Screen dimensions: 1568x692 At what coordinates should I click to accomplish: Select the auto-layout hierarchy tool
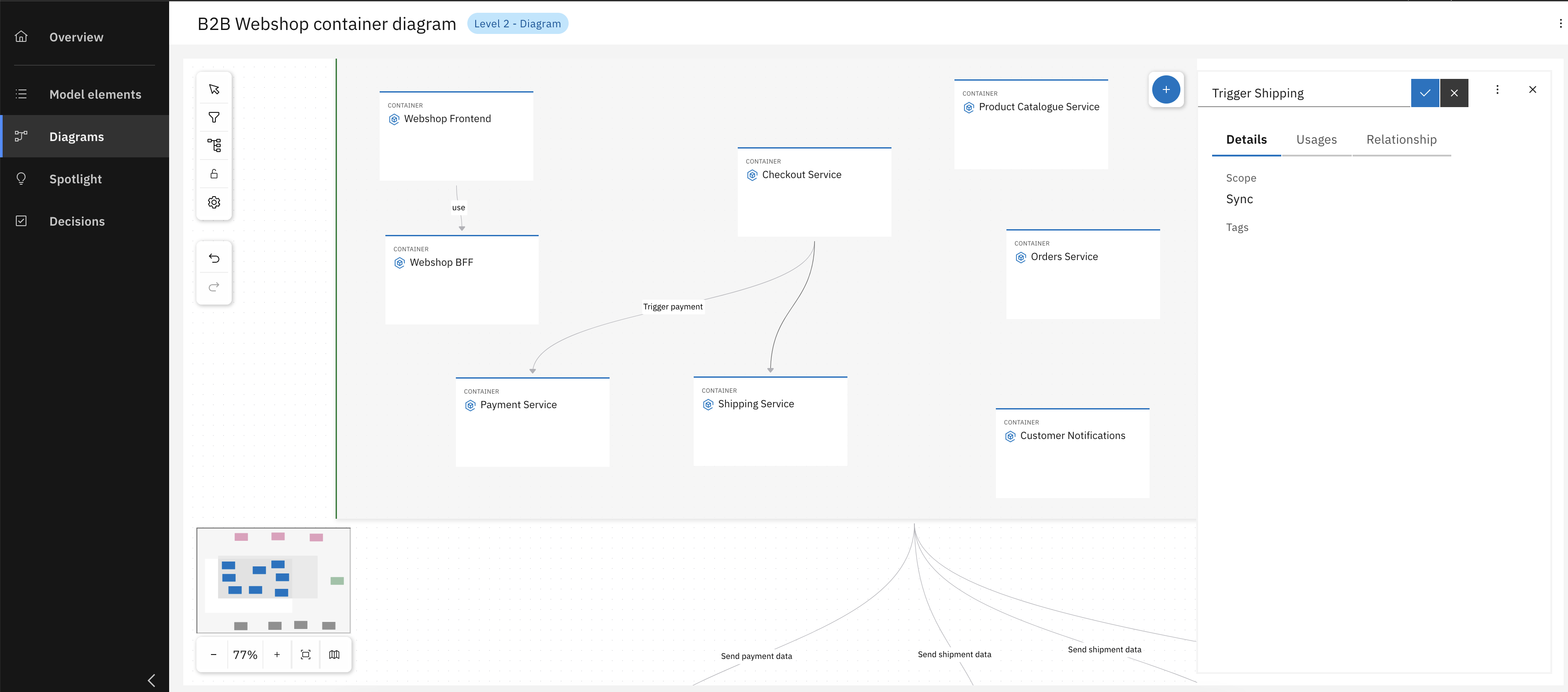click(214, 145)
